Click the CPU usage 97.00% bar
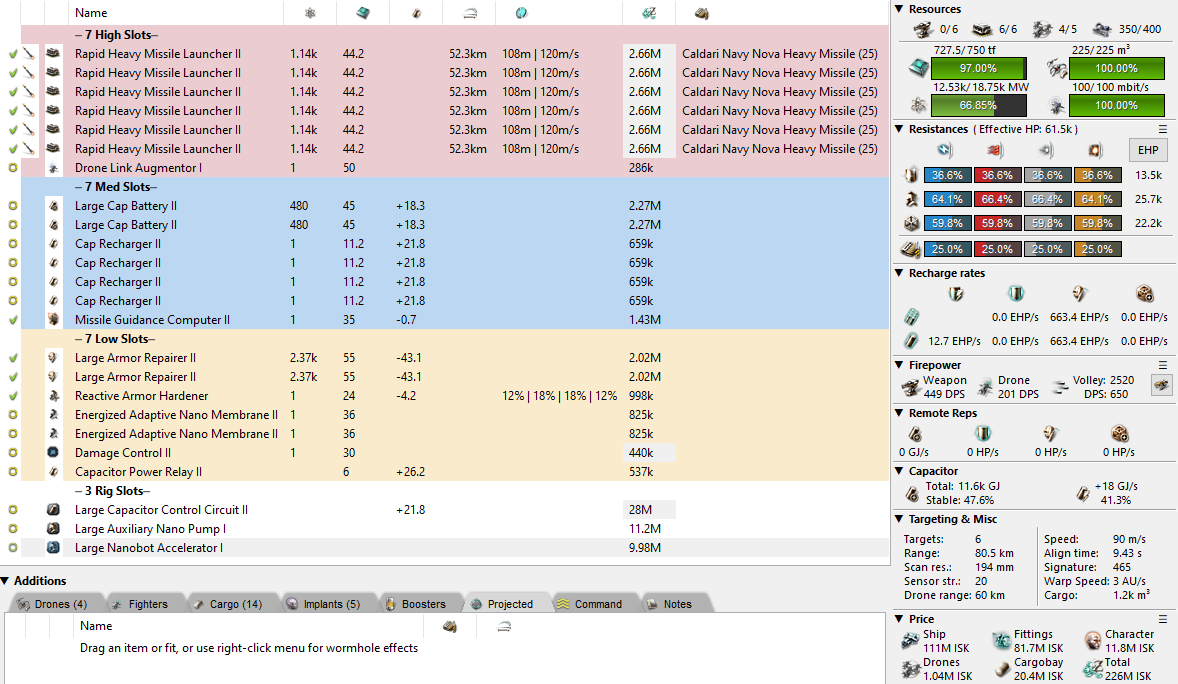 (x=978, y=68)
